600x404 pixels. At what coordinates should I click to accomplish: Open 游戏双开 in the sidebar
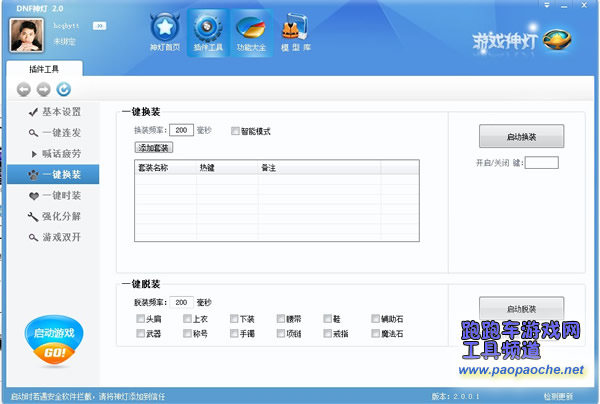tap(54, 237)
